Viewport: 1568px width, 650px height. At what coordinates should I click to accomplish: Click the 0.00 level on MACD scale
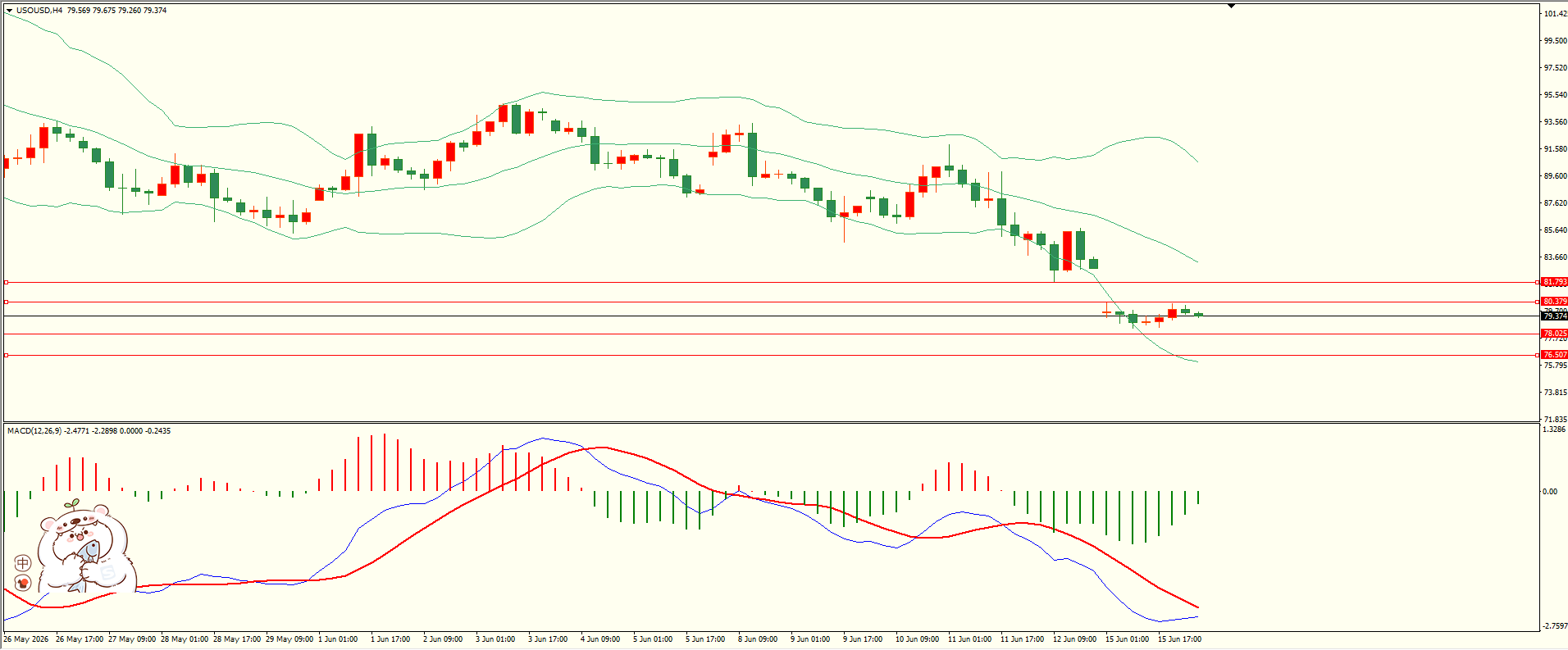[x=1550, y=492]
